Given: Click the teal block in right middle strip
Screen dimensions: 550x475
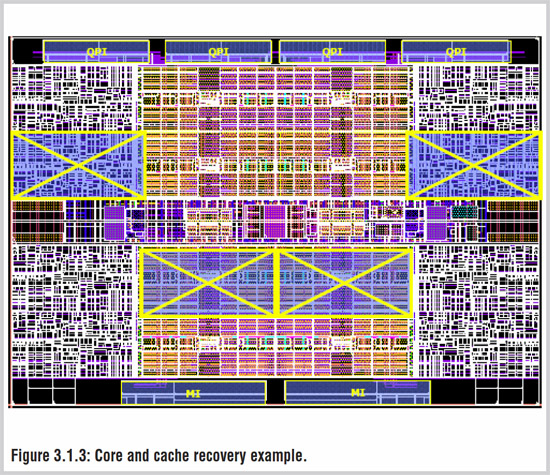Looking at the screenshot, I should 465,212.
